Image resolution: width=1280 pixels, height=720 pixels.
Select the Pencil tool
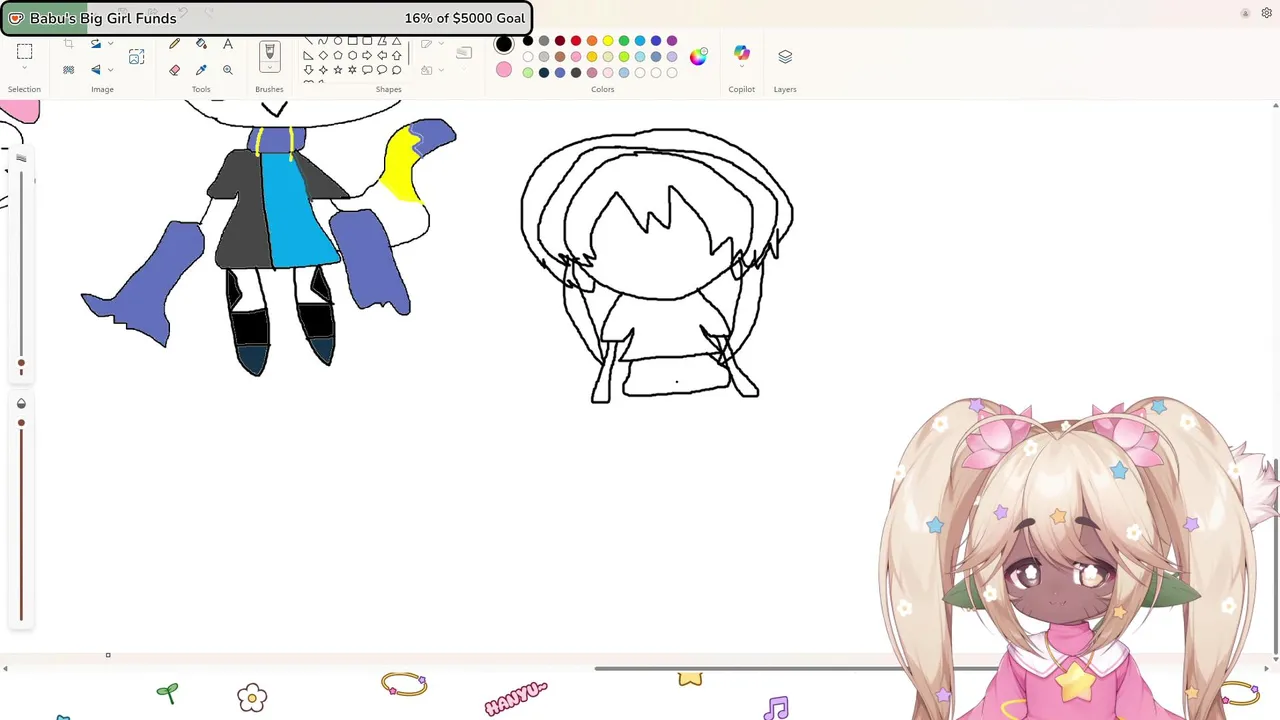[174, 44]
